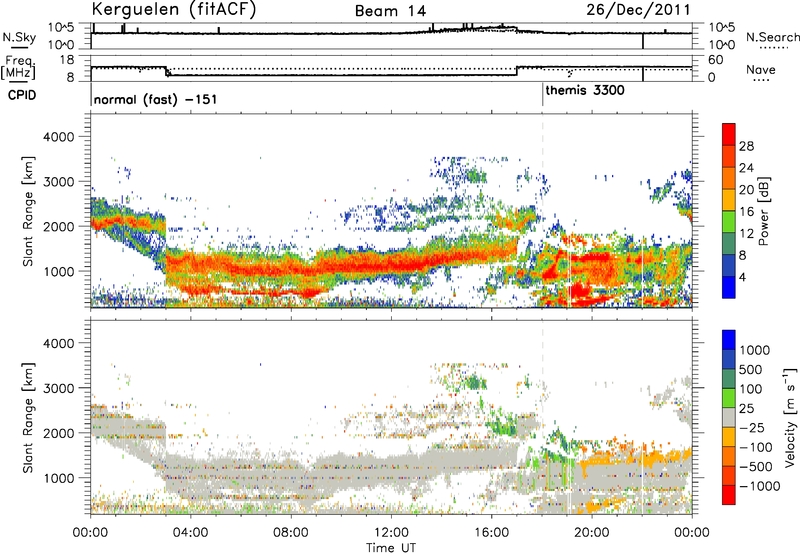The image size is (800, 554).
Task: Click the red high-power echo near 19:30 in power panel
Action: tap(579, 292)
